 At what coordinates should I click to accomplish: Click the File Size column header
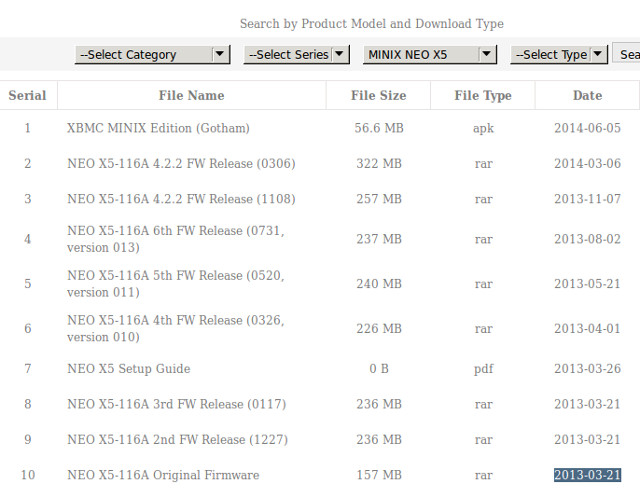point(379,96)
